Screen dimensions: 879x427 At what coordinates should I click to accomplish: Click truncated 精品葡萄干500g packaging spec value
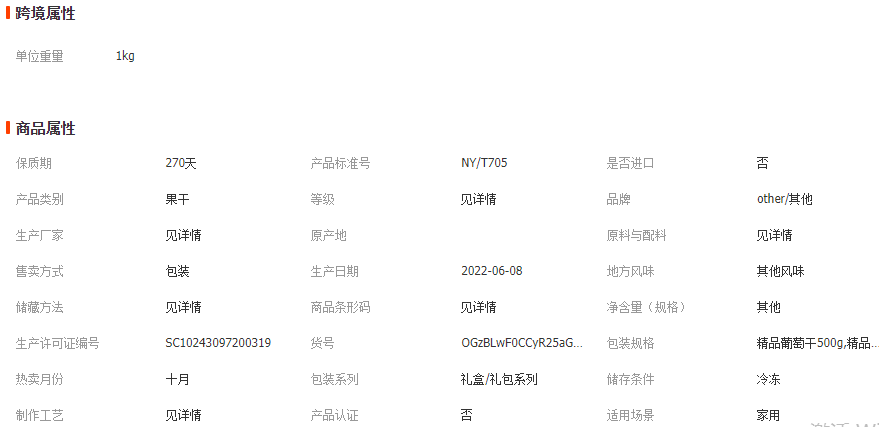tap(817, 343)
